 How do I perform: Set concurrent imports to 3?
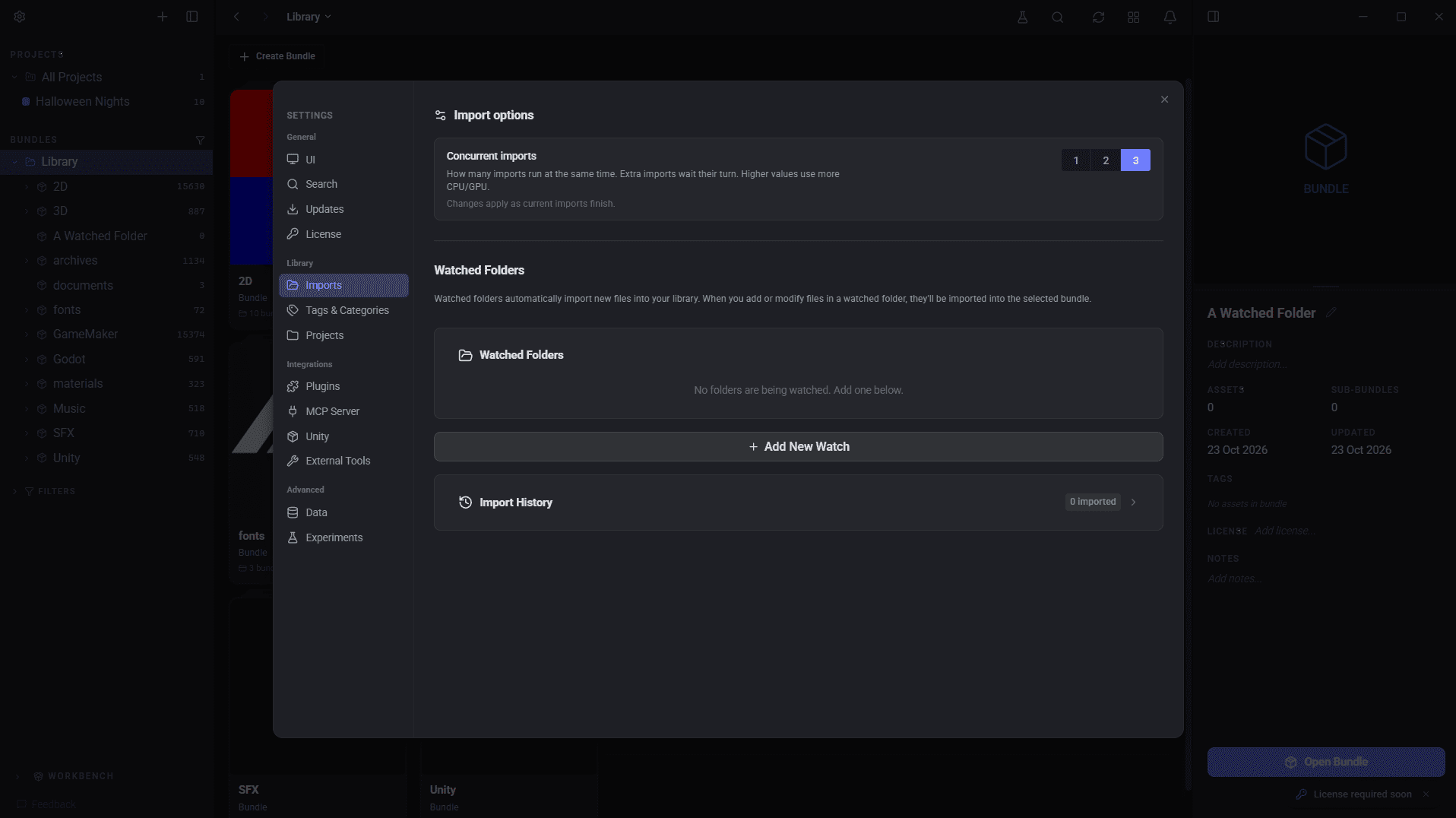coord(1135,160)
